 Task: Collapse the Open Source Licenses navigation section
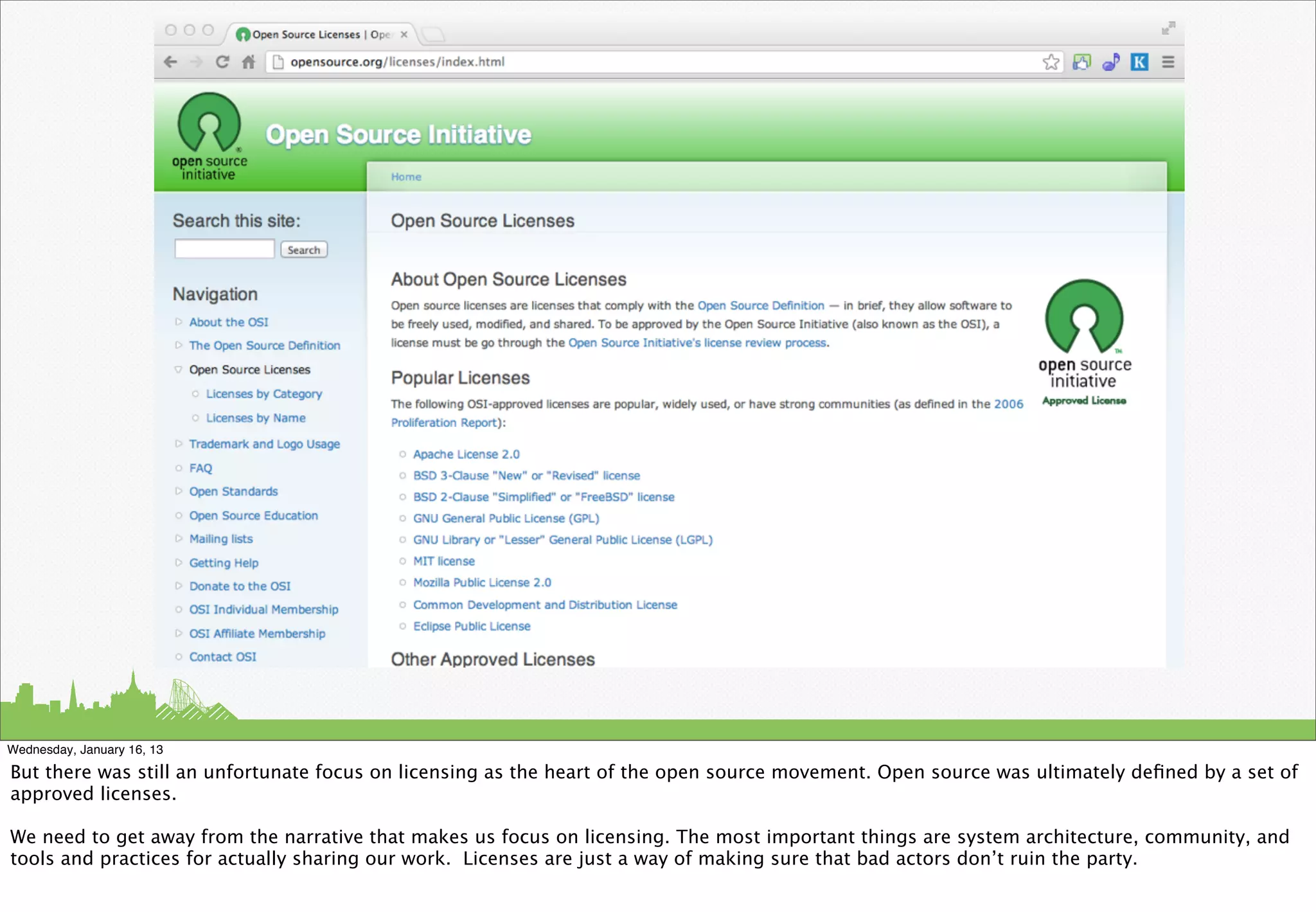179,370
